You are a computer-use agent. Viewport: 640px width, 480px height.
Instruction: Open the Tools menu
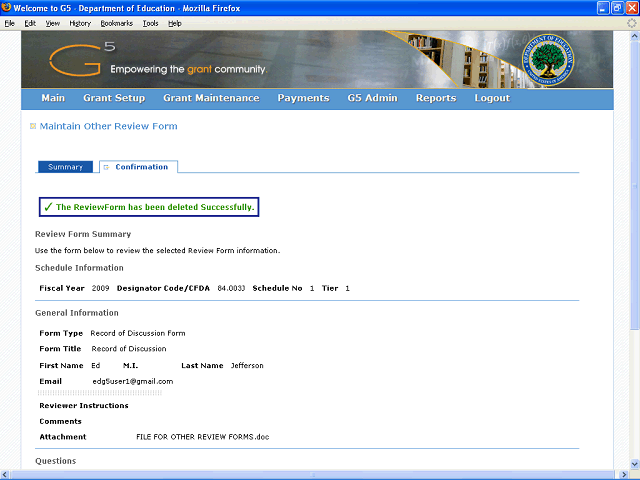(150, 23)
